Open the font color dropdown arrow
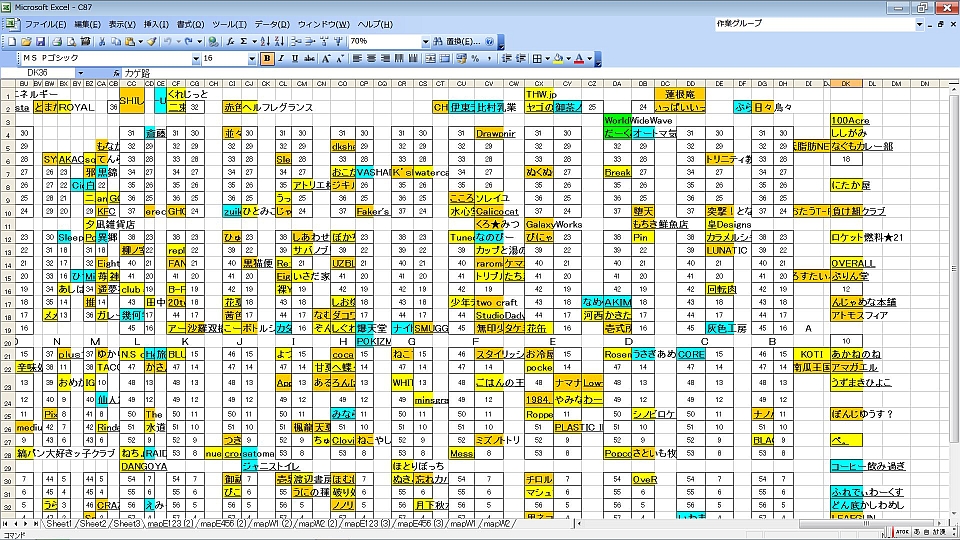This screenshot has width=960, height=540. [x=590, y=59]
